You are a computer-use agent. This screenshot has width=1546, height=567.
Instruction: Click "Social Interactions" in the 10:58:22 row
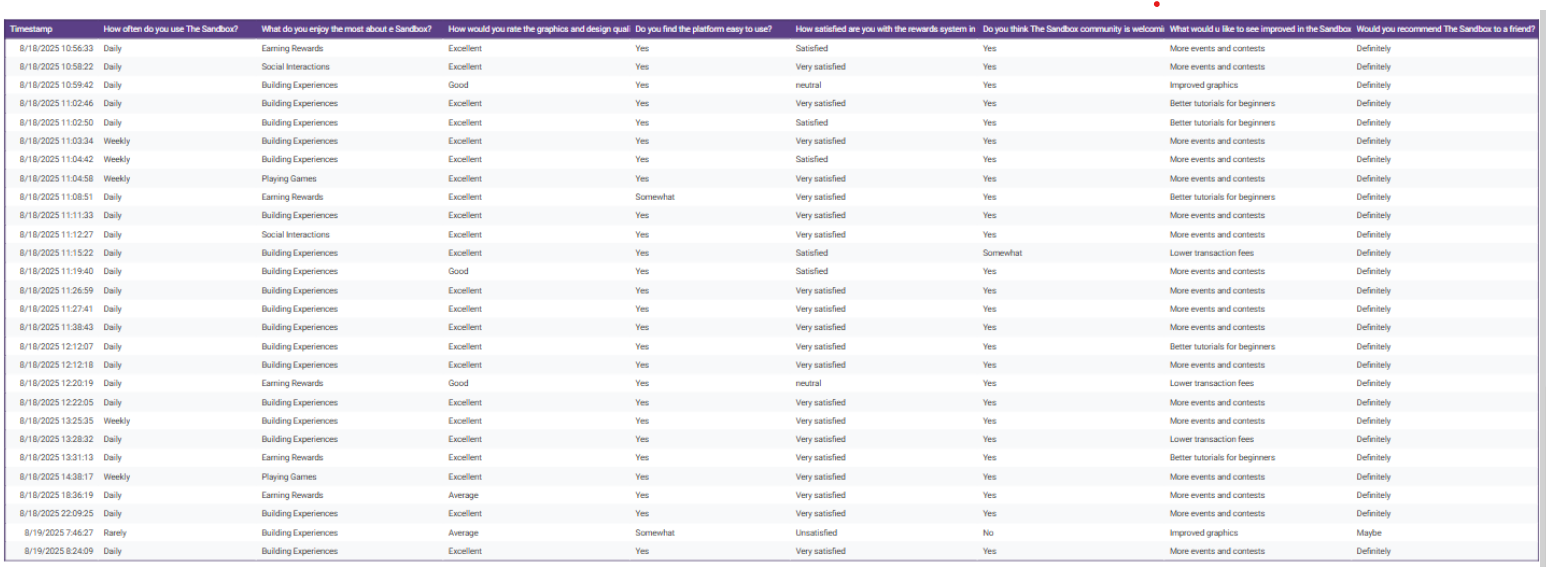point(295,67)
